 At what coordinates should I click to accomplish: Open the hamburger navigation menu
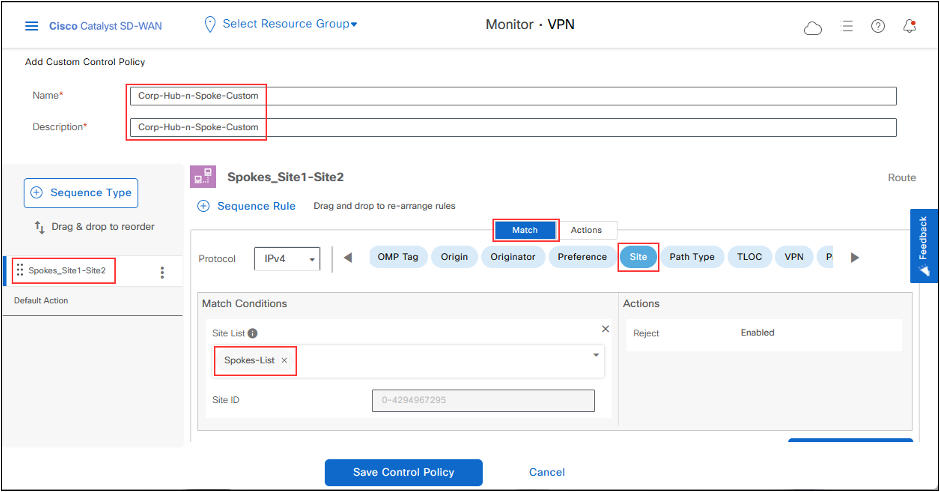click(31, 26)
